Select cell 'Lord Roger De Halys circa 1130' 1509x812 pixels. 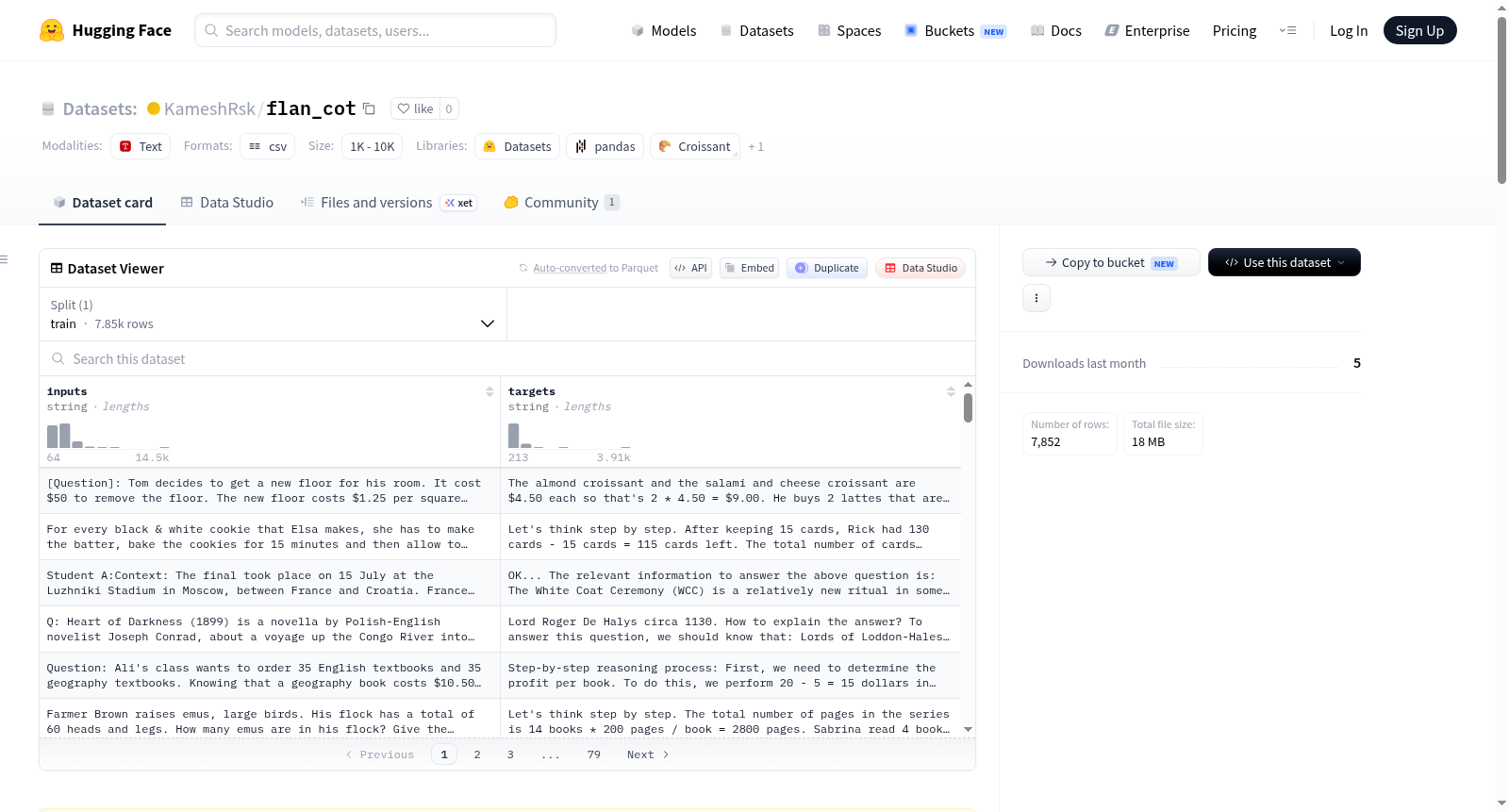730,629
